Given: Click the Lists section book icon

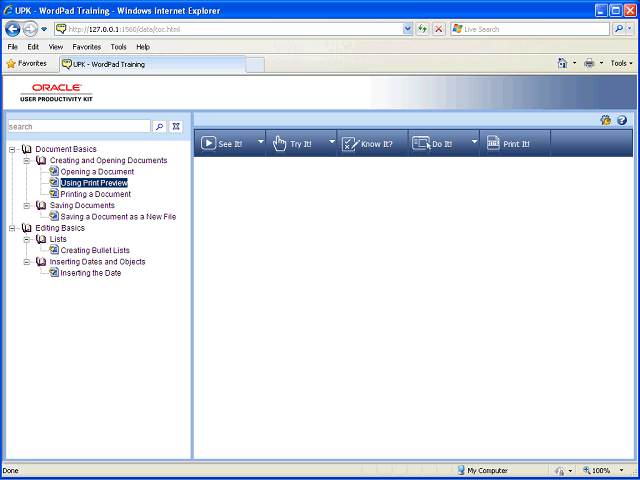Looking at the screenshot, I should pos(41,239).
